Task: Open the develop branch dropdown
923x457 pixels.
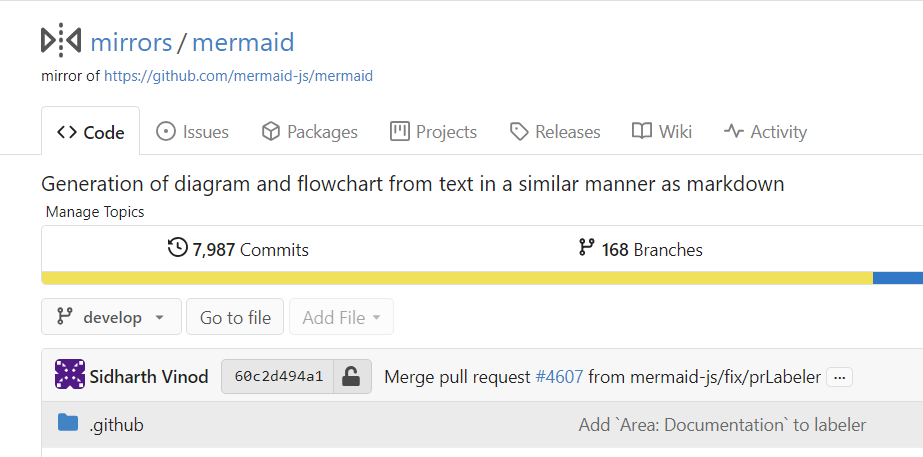Action: pyautogui.click(x=111, y=317)
